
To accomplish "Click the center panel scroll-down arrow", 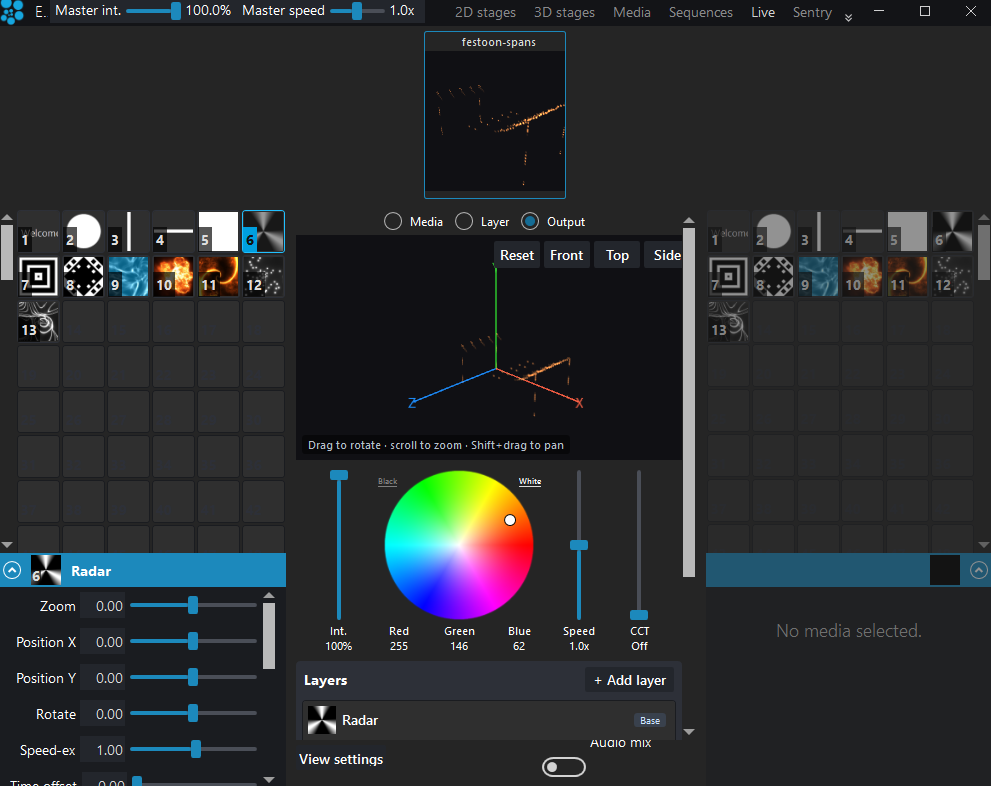I will [689, 732].
